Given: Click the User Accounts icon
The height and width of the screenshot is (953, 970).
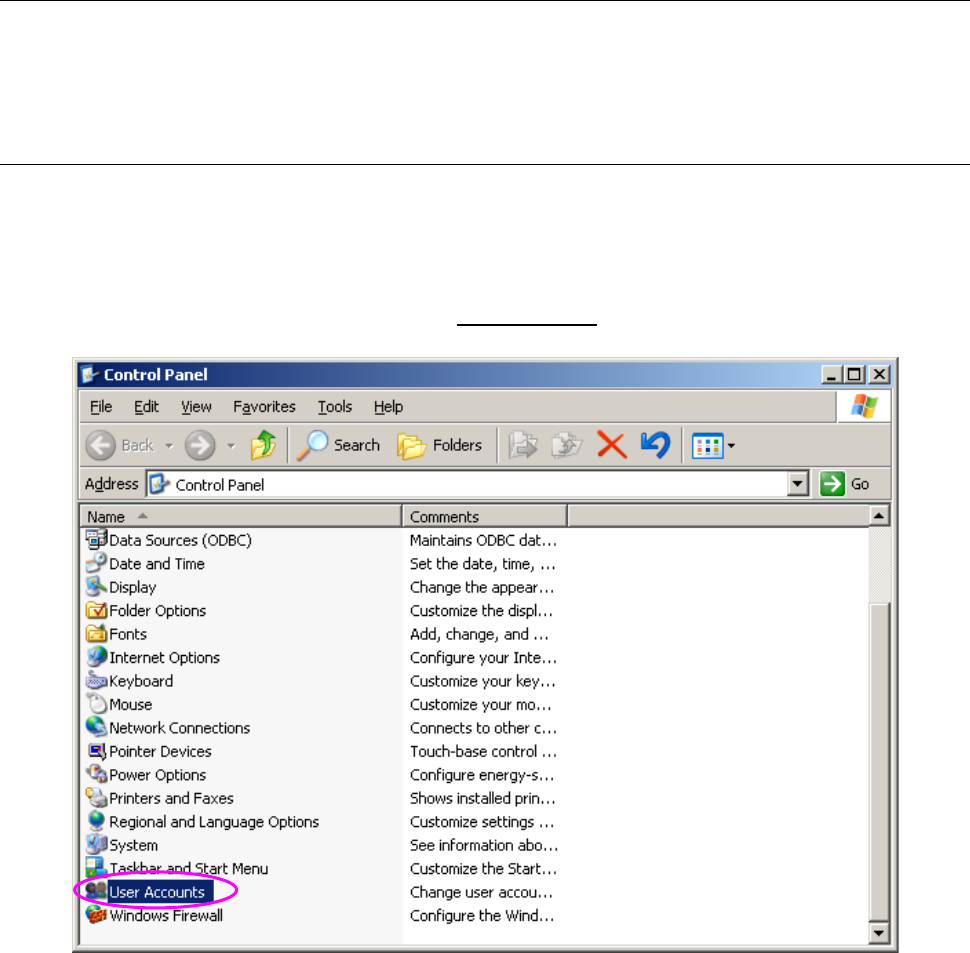Looking at the screenshot, I should click(96, 892).
